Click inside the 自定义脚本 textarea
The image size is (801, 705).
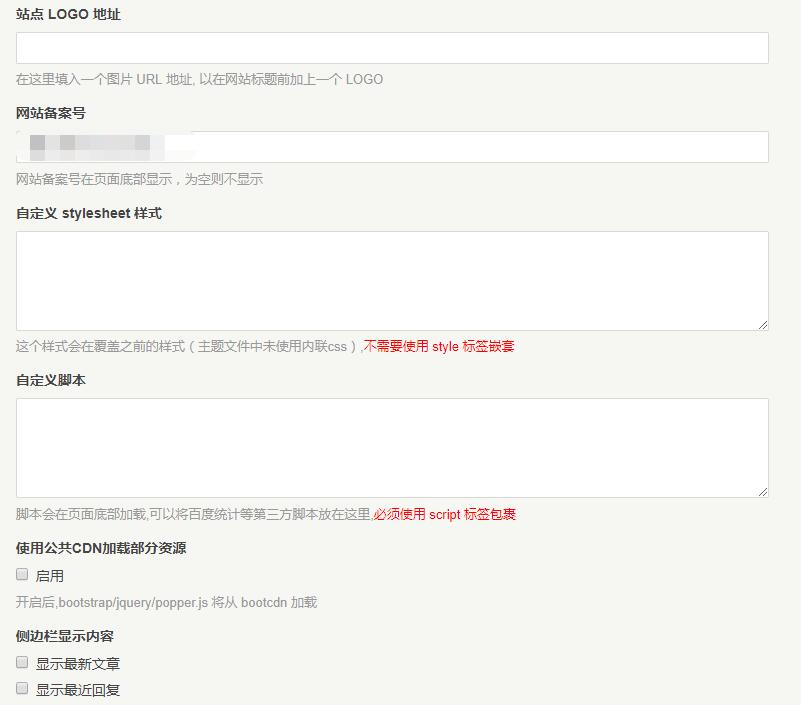[392, 447]
